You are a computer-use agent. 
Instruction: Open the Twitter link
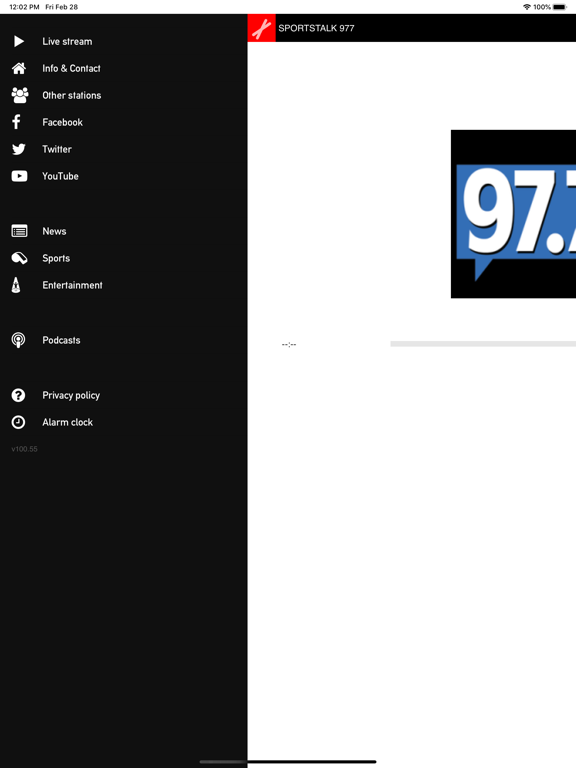coord(57,149)
